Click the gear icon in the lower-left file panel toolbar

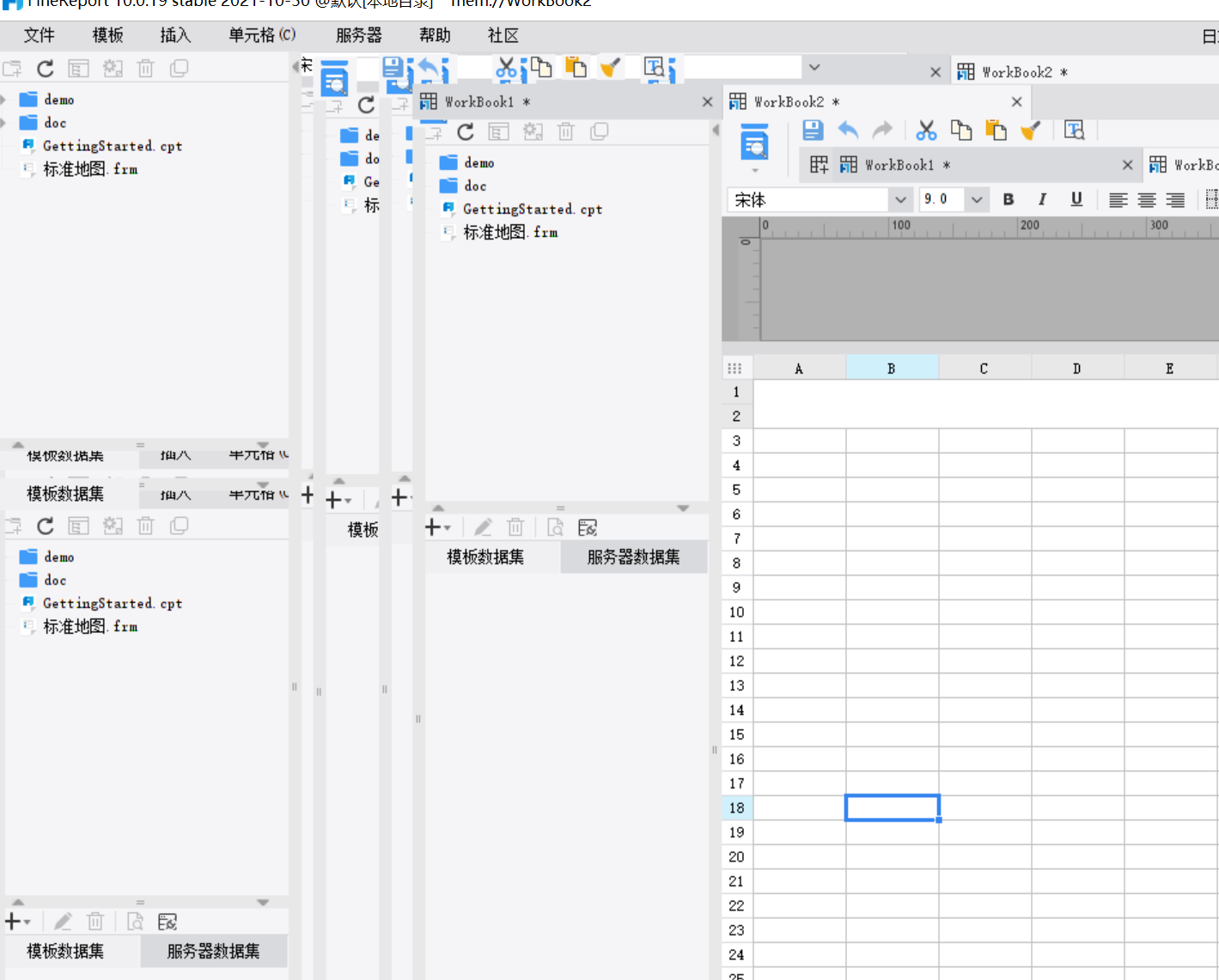113,526
